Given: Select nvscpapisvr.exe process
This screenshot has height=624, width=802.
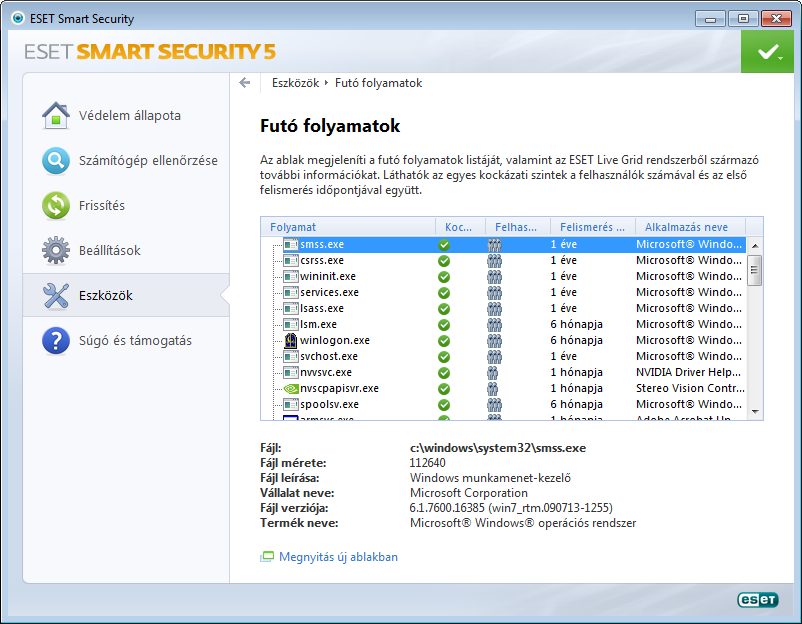Looking at the screenshot, I should [x=503, y=388].
